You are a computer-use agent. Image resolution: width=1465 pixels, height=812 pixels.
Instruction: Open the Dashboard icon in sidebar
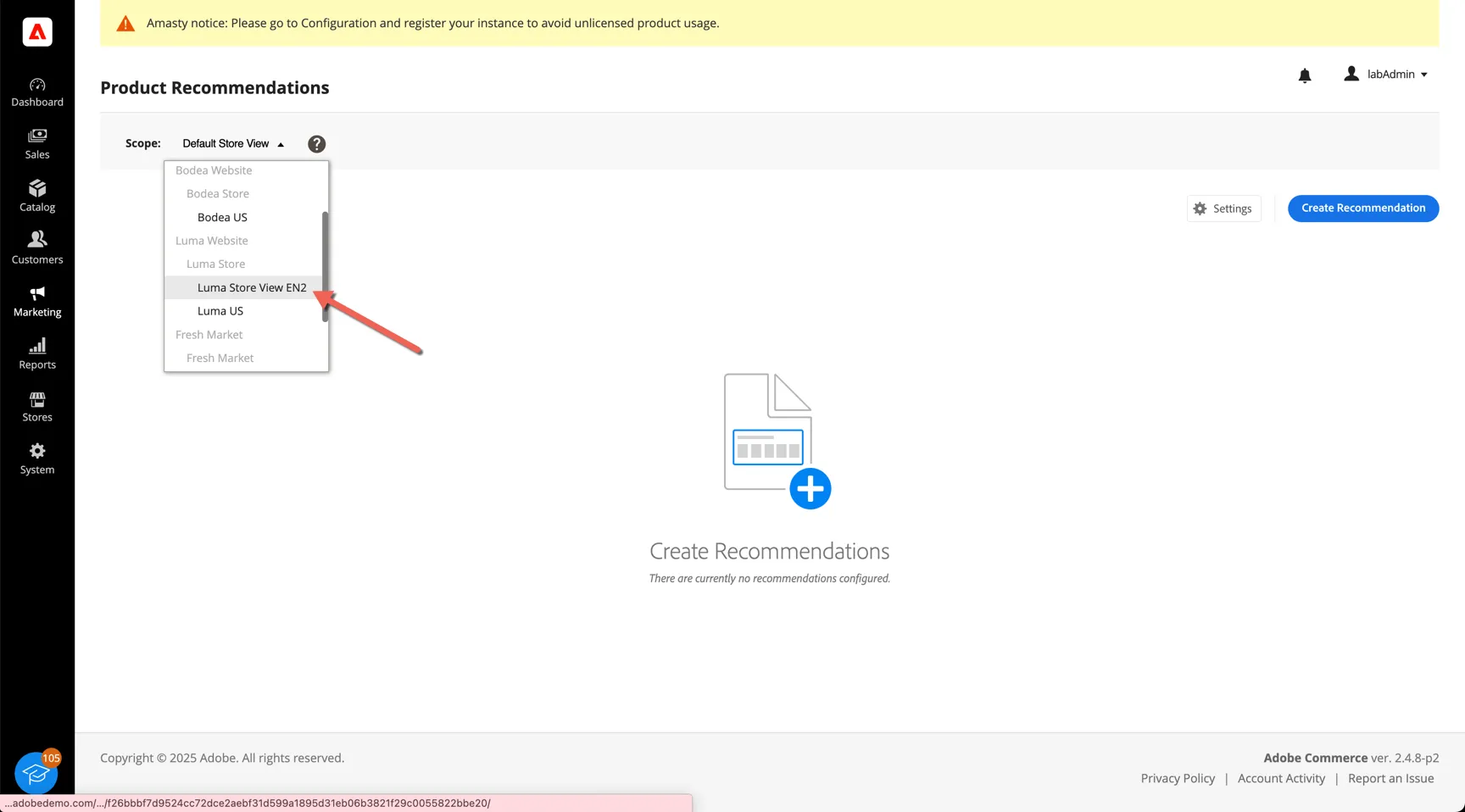coord(37,85)
